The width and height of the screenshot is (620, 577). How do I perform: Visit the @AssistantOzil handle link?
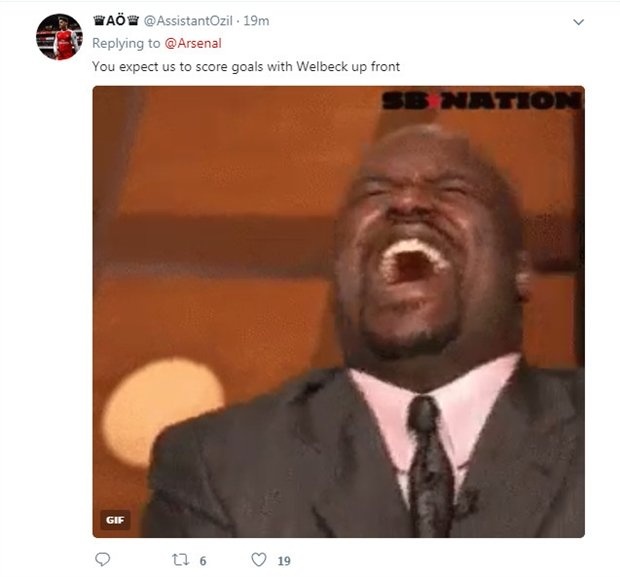click(188, 21)
